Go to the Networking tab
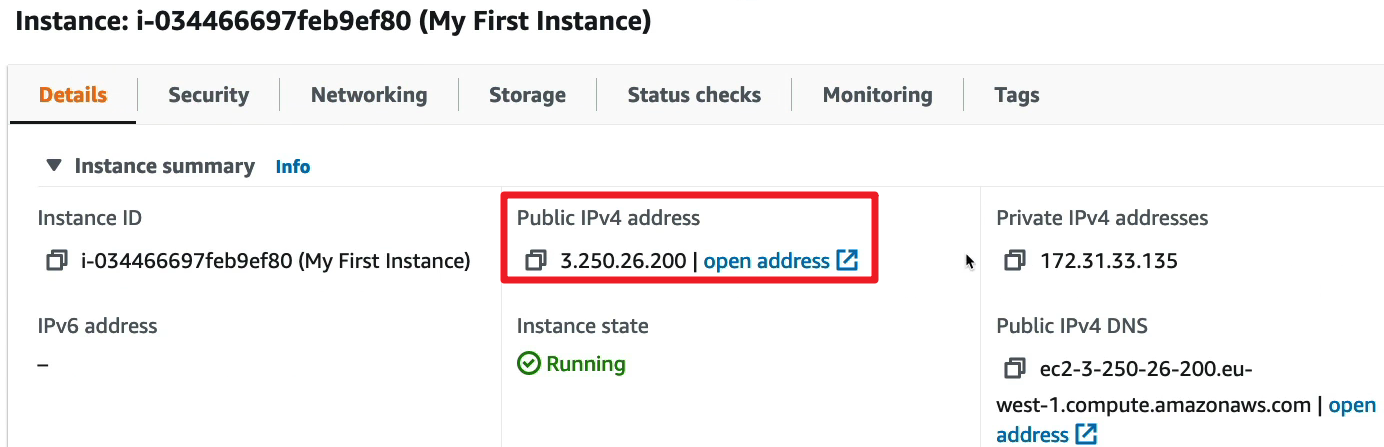The image size is (1384, 447). click(369, 95)
